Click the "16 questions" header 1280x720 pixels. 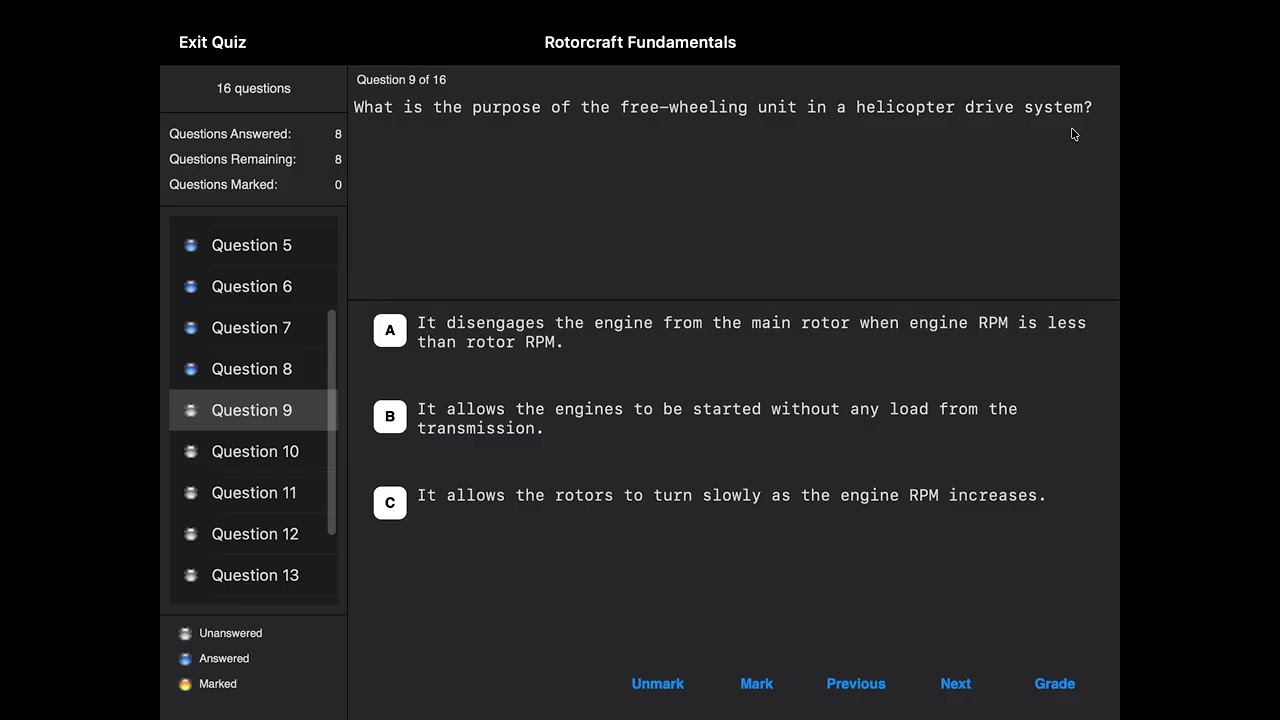(253, 88)
